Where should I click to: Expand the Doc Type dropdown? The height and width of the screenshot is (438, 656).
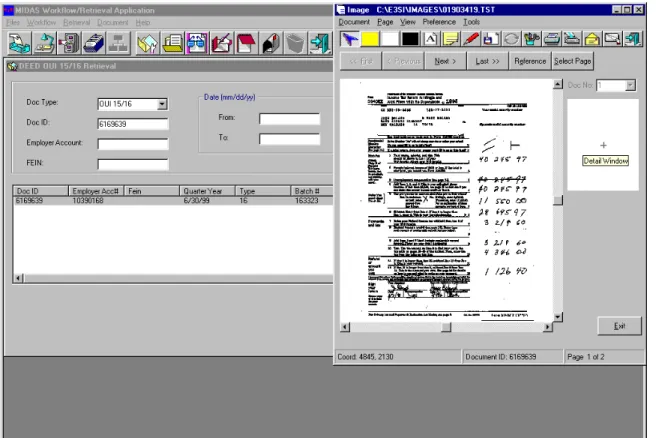162,104
